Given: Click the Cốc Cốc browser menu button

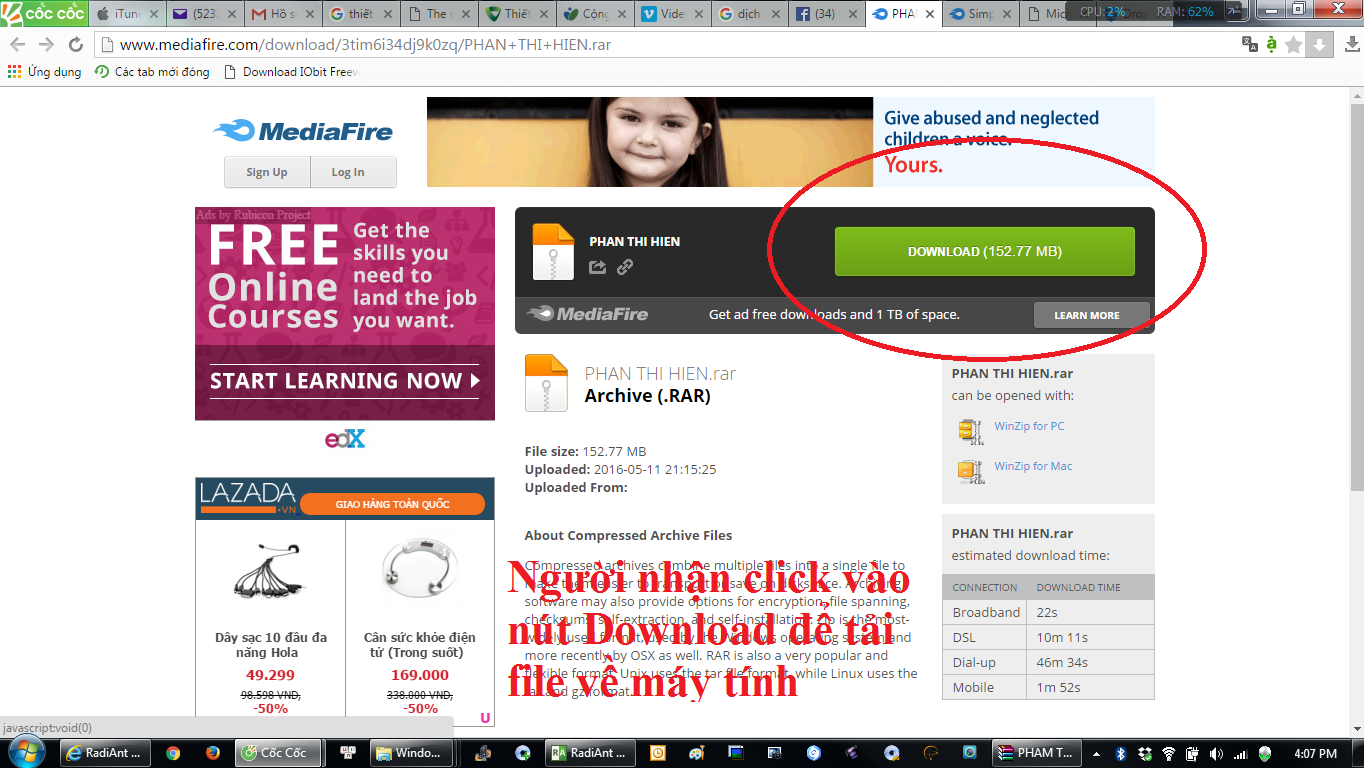Looking at the screenshot, I should click(42, 13).
